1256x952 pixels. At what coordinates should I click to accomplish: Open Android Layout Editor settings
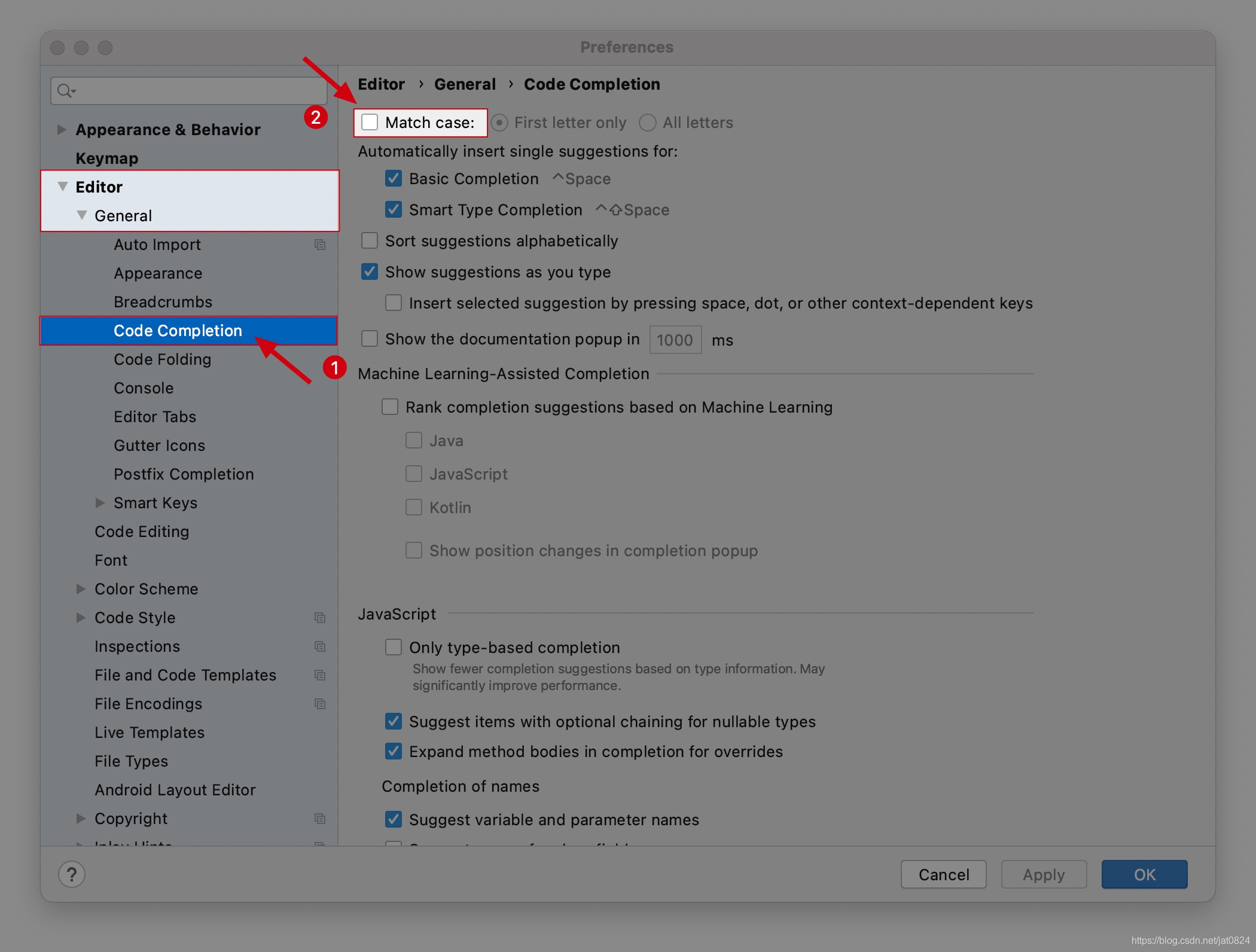coord(175,790)
